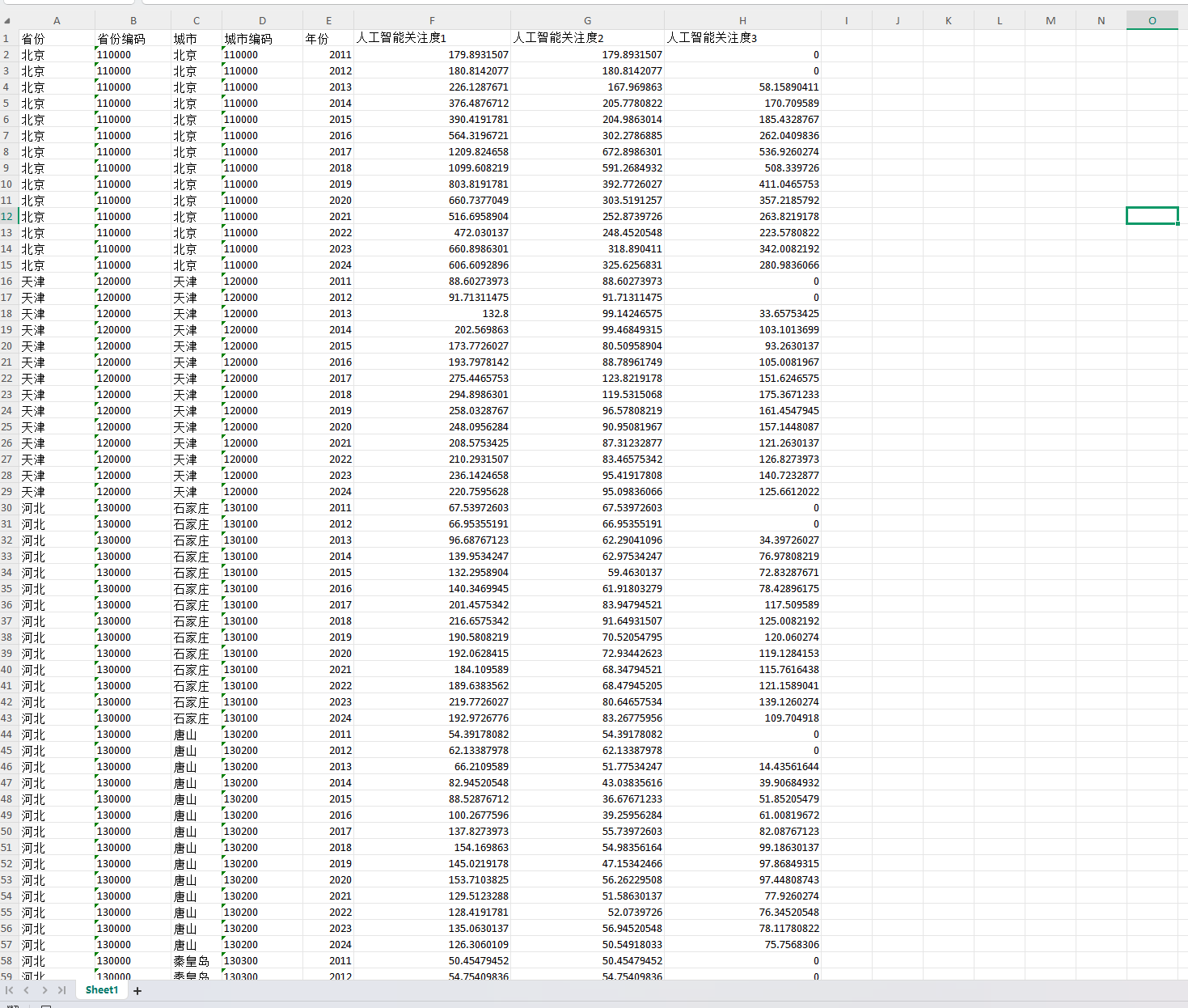Click the 年份 header cell

click(328, 38)
